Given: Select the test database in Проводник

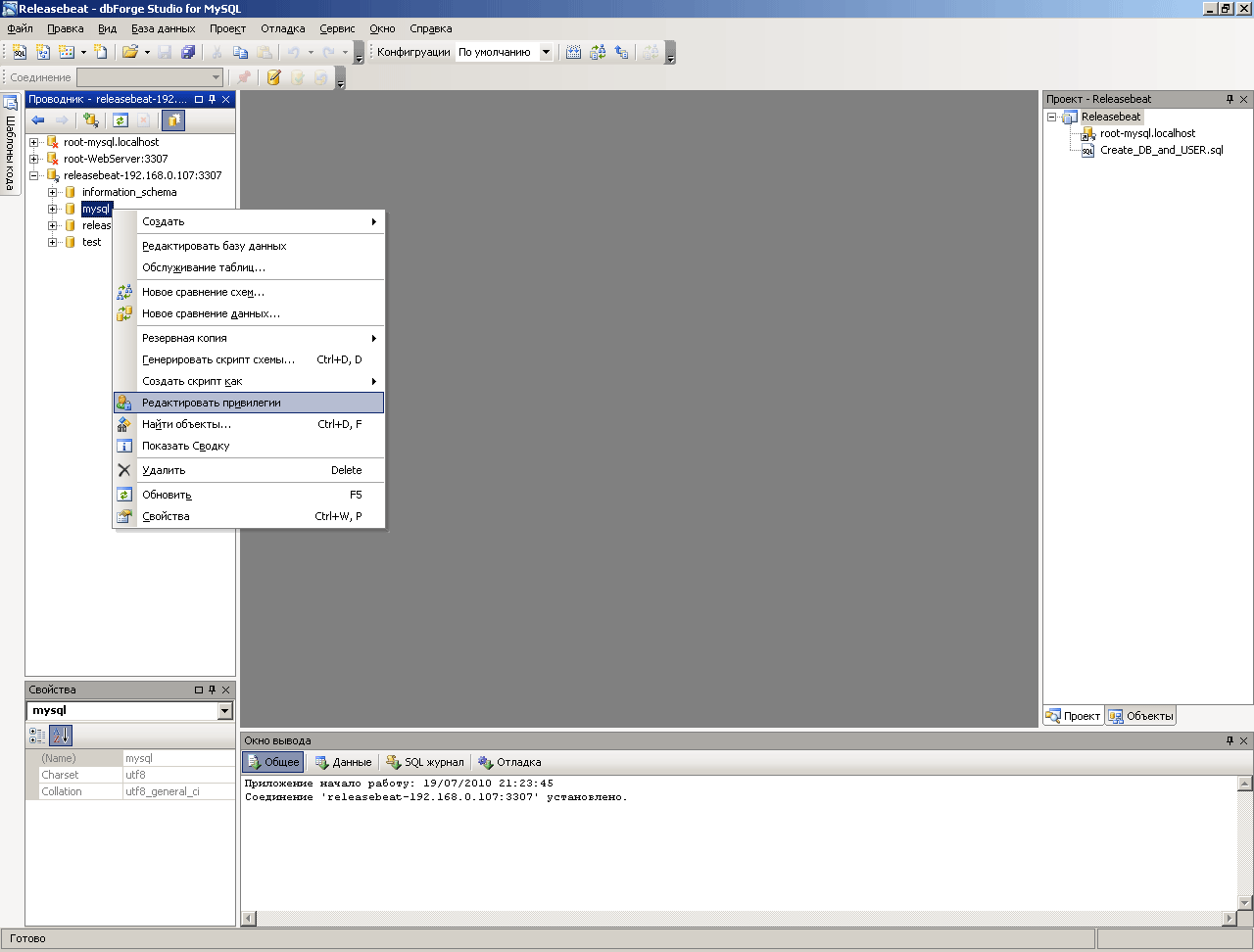Looking at the screenshot, I should pyautogui.click(x=92, y=242).
